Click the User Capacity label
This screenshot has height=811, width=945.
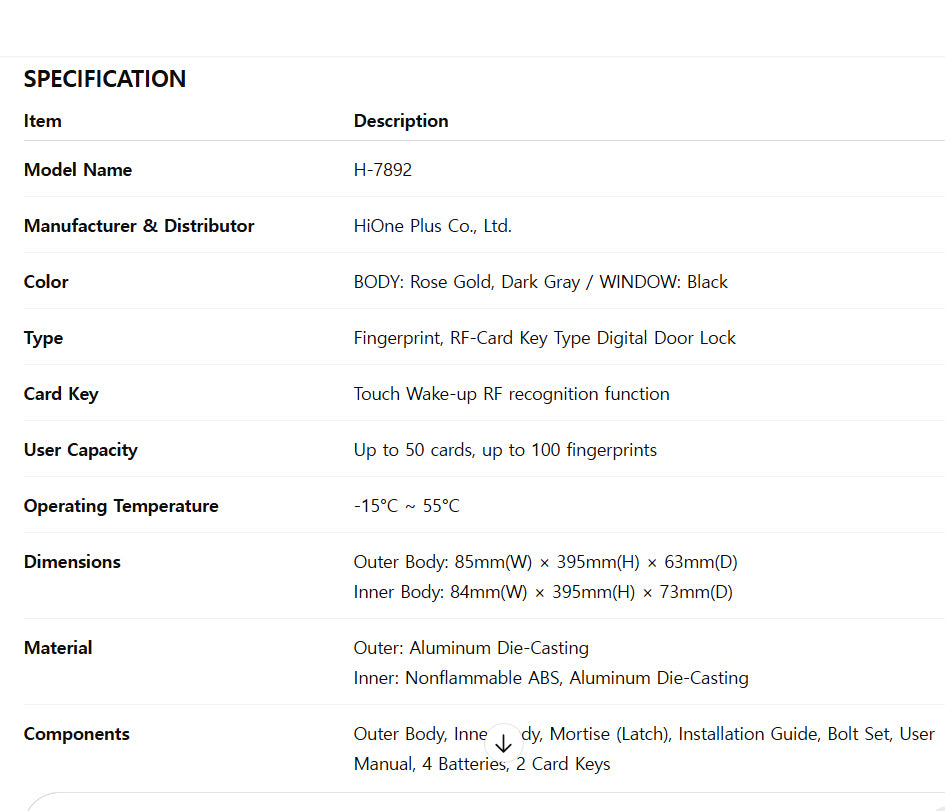(81, 450)
